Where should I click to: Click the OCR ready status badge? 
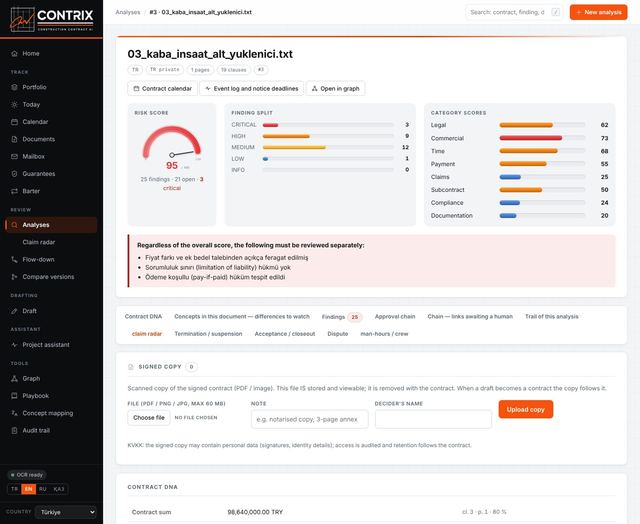pos(27,475)
